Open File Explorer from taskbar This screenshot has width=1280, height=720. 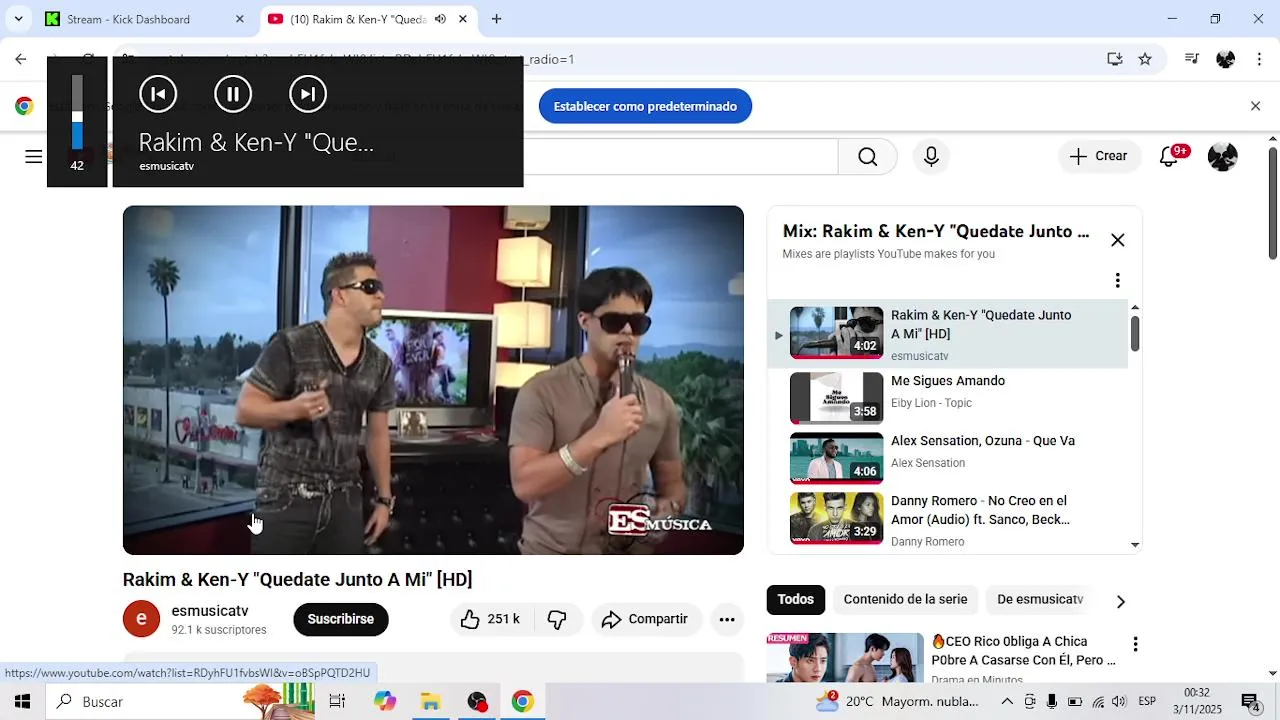[x=431, y=701]
